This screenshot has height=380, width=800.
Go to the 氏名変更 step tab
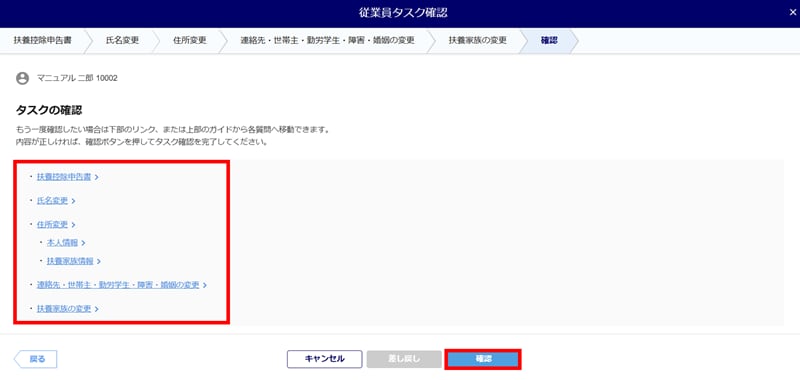click(x=122, y=41)
